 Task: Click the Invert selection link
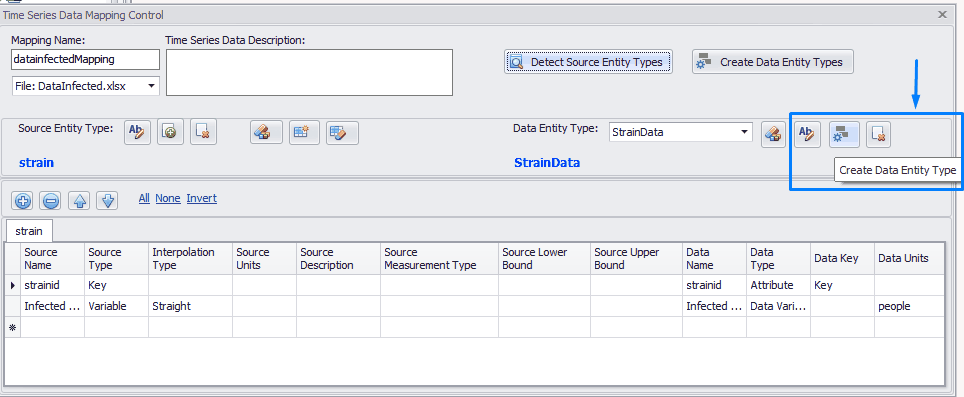coord(202,198)
